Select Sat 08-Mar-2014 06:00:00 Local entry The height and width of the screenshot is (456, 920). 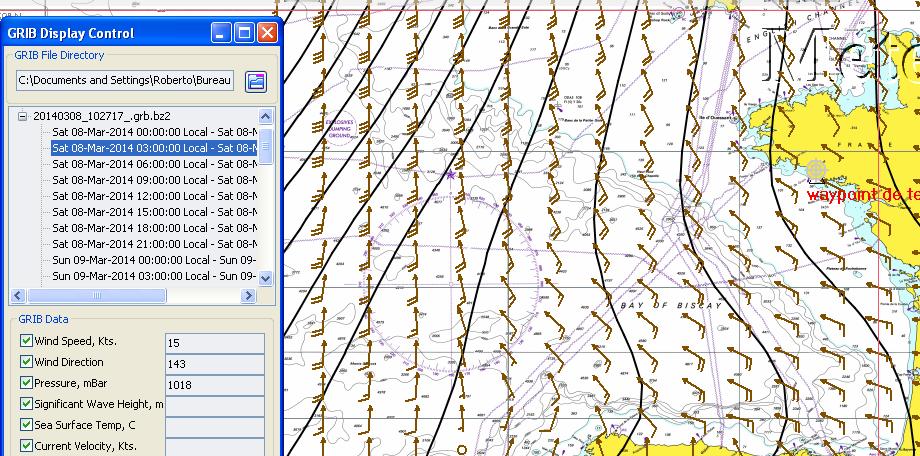(x=154, y=164)
